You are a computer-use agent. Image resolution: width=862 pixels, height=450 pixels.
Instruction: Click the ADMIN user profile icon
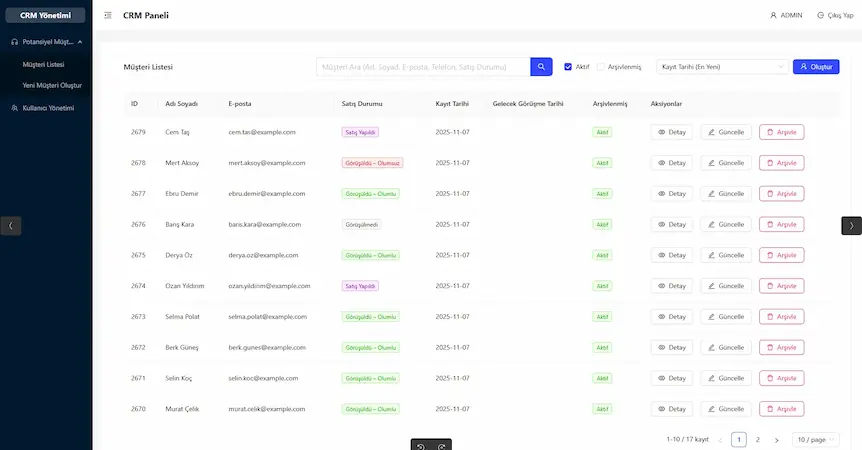click(x=773, y=16)
